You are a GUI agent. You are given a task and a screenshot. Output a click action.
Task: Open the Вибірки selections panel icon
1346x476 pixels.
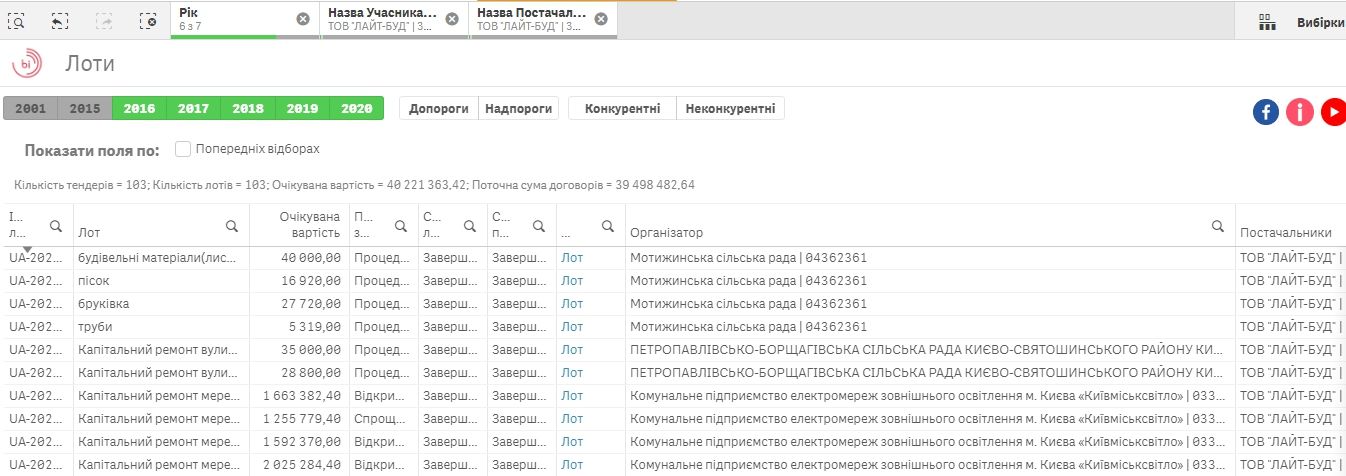(x=1268, y=22)
